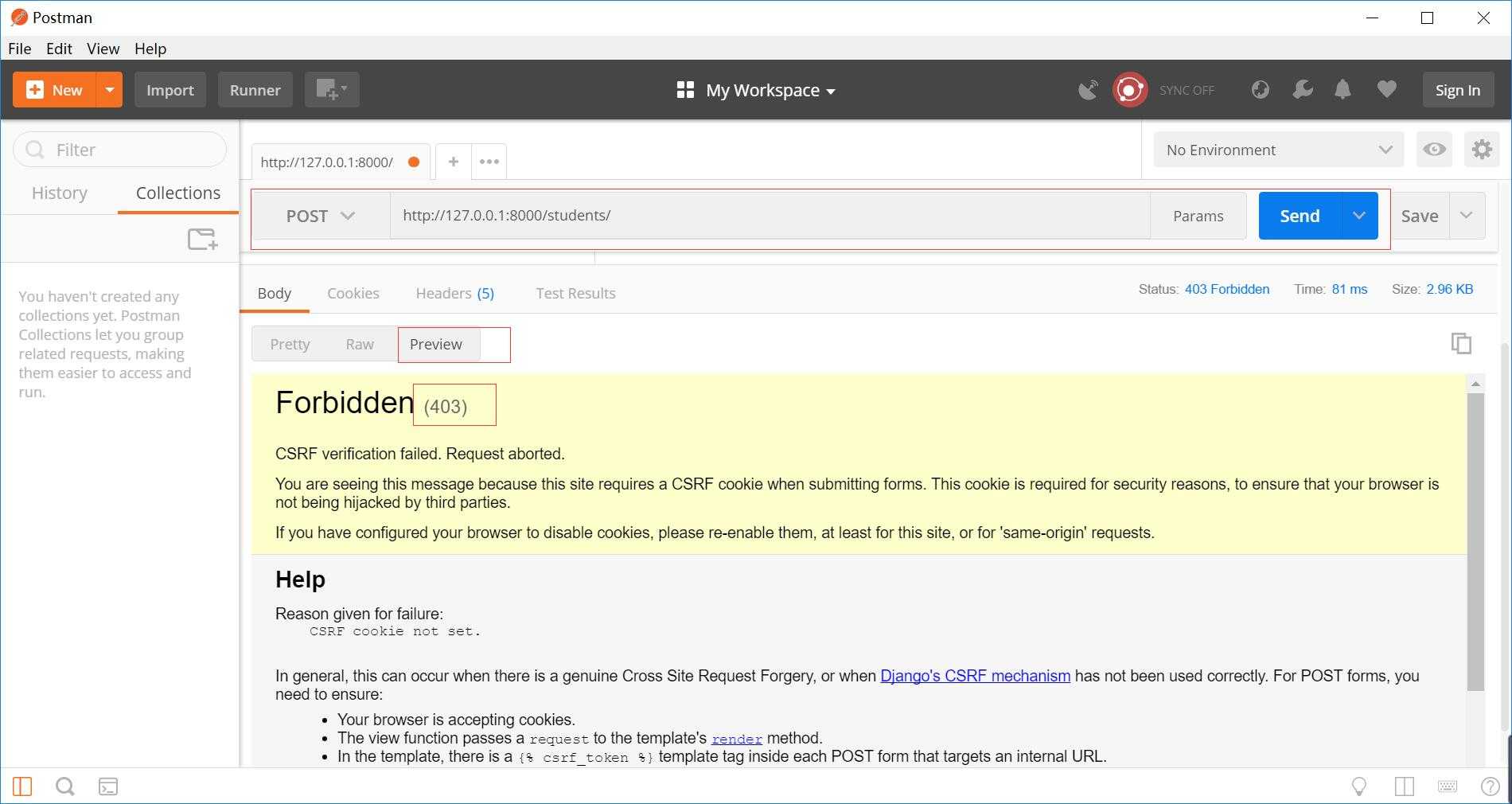Click the 403 Forbidden status text
The width and height of the screenshot is (1512, 804).
[1226, 289]
